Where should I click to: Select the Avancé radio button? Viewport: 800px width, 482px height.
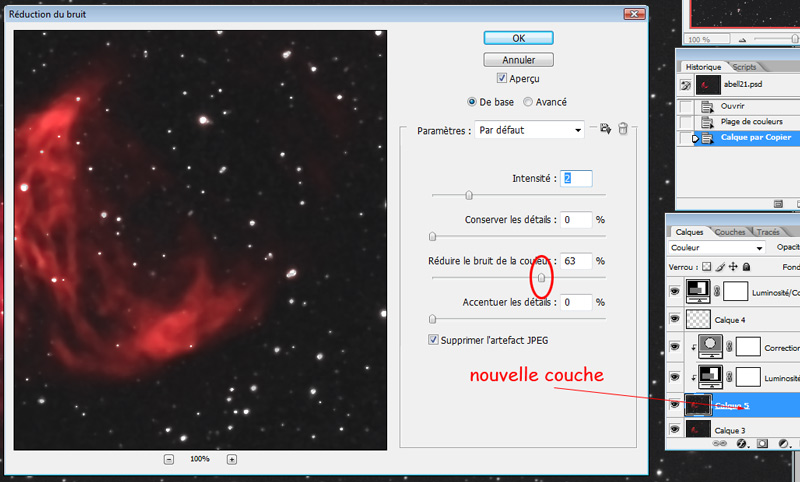pos(528,102)
